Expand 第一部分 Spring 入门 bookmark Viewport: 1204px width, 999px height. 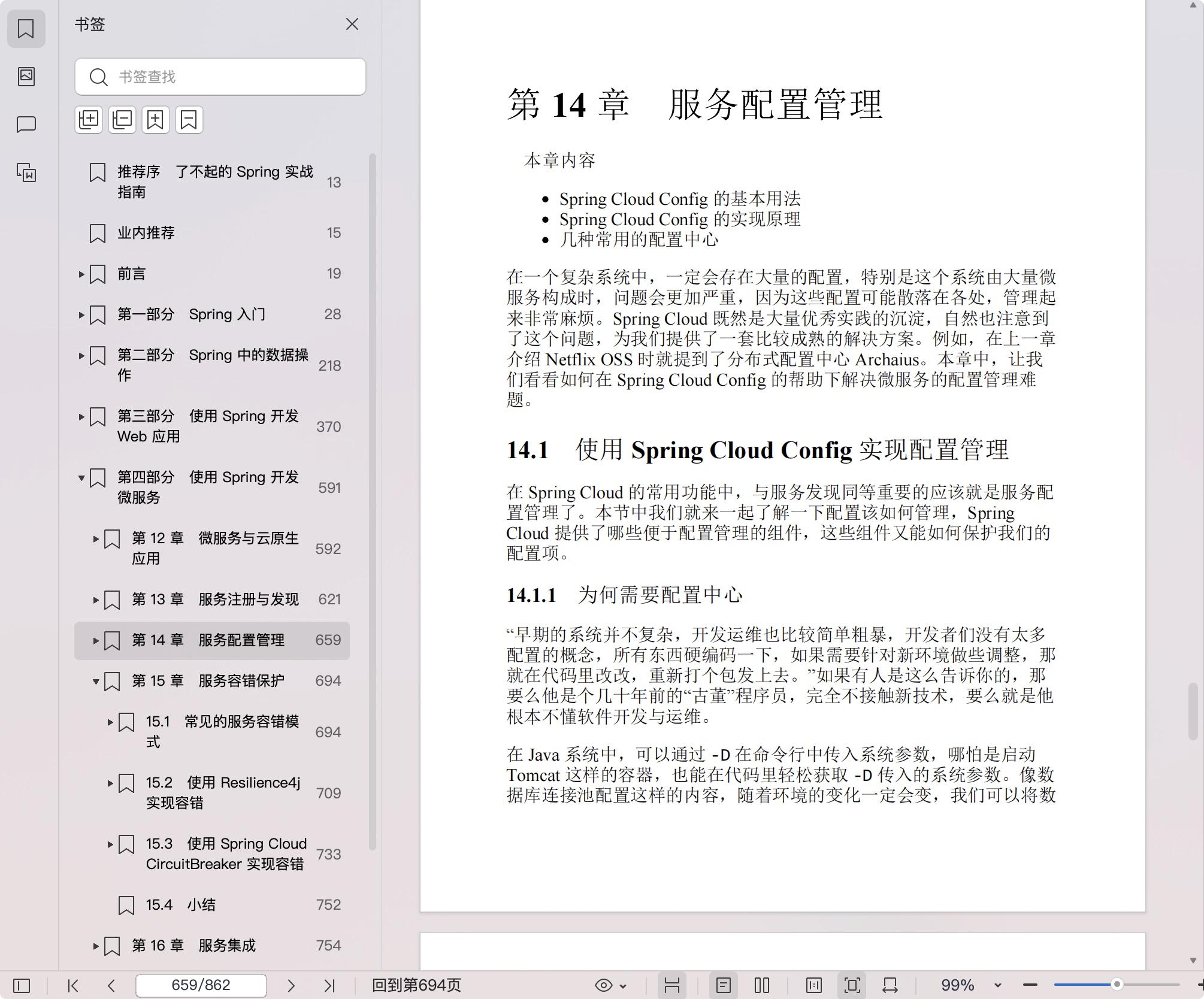[81, 315]
